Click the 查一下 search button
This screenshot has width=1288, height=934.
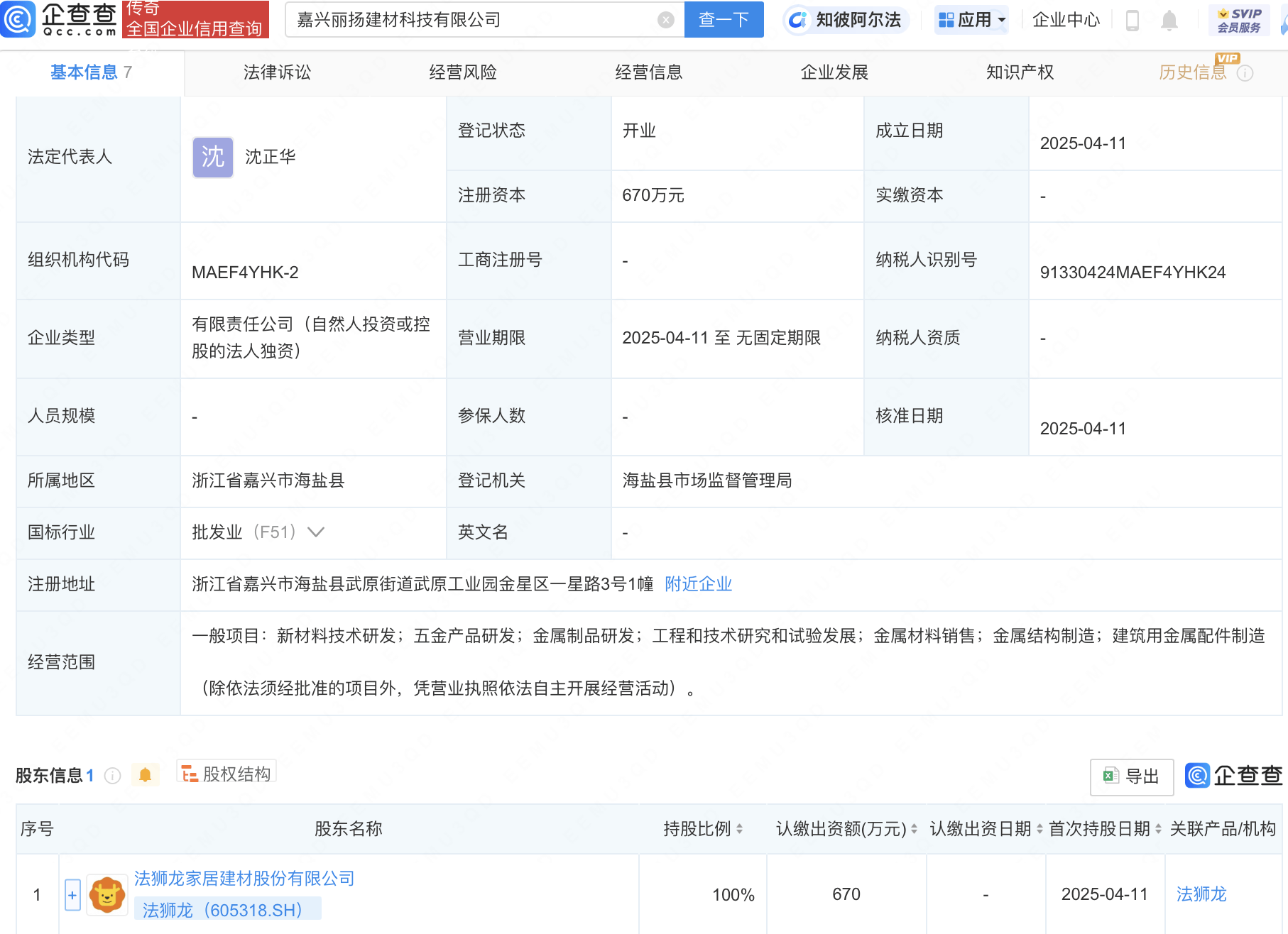pos(724,20)
